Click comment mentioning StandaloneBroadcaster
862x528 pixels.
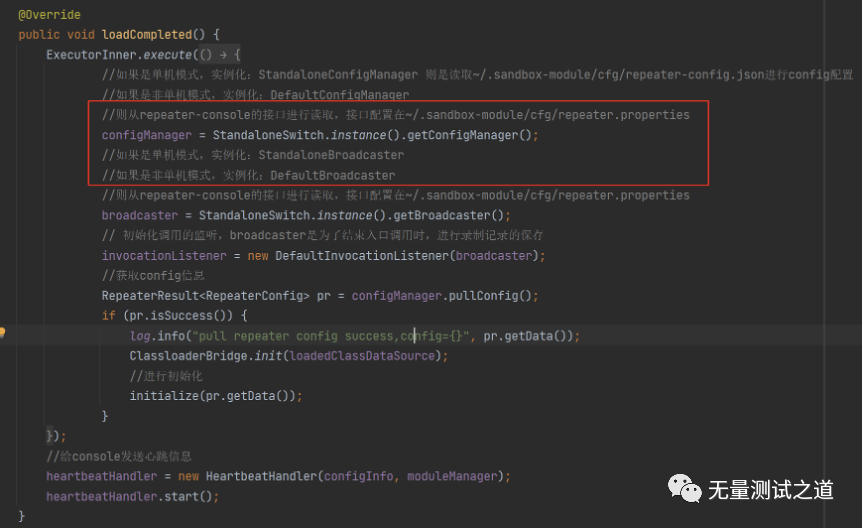(253, 155)
